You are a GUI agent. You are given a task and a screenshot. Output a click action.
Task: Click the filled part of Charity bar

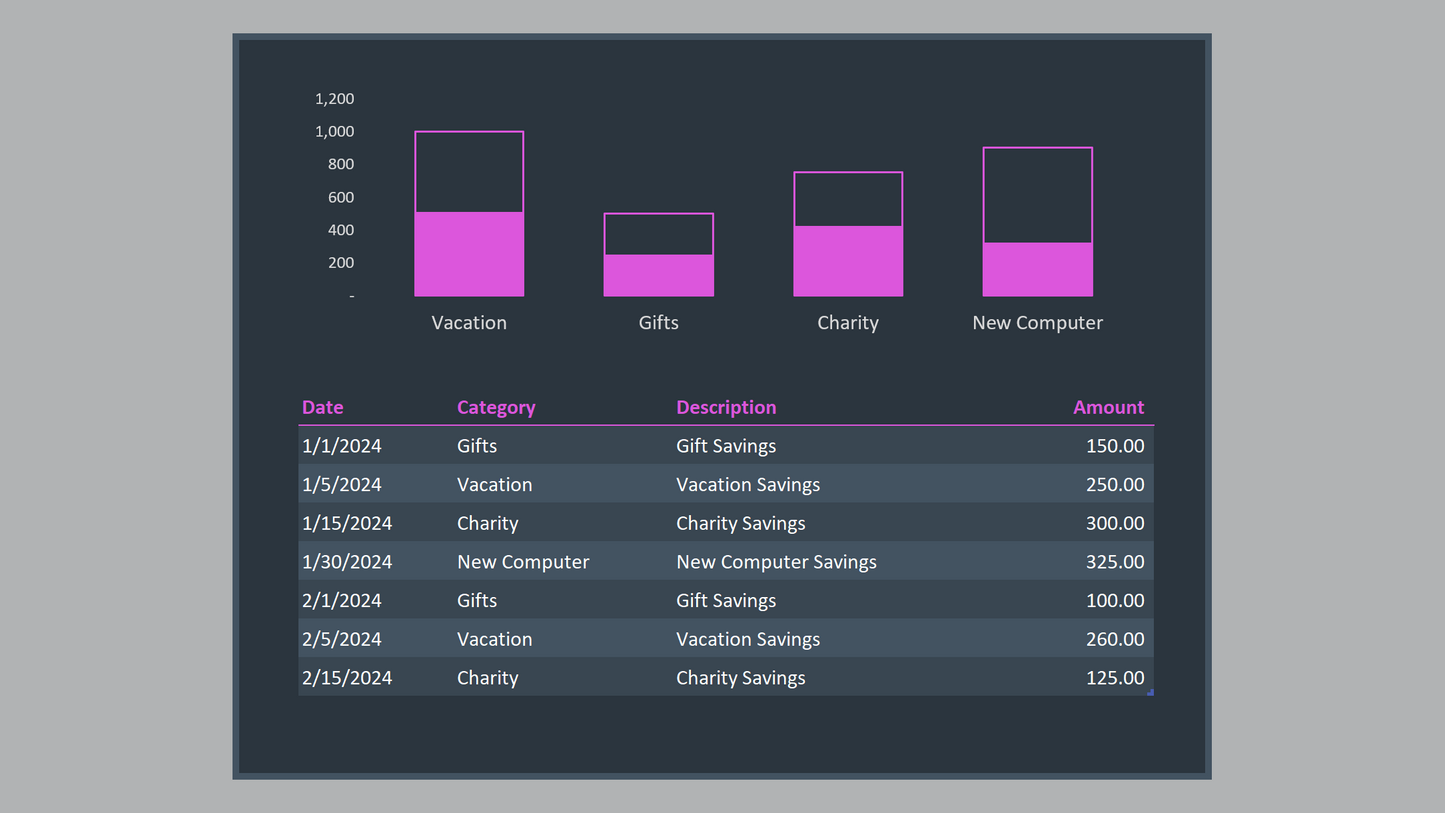point(848,261)
